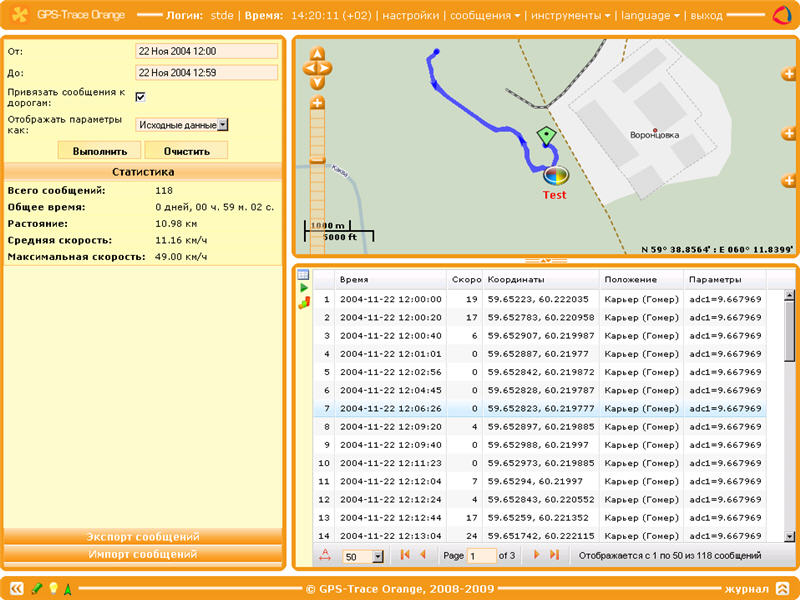Focus the До date field
800x600 pixels.
(207, 72)
